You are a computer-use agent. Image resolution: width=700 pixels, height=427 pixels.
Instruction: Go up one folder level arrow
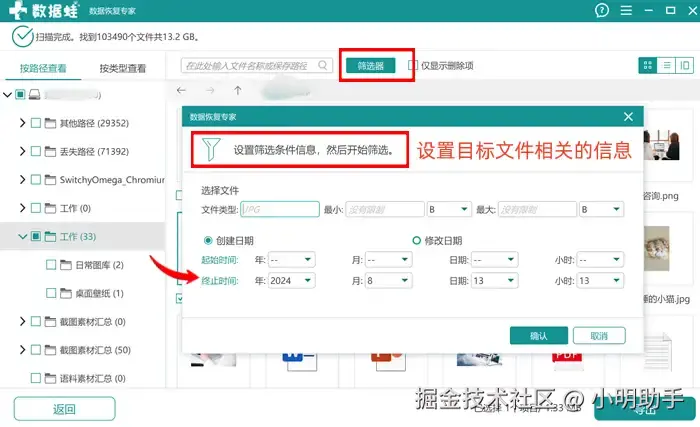click(x=238, y=90)
